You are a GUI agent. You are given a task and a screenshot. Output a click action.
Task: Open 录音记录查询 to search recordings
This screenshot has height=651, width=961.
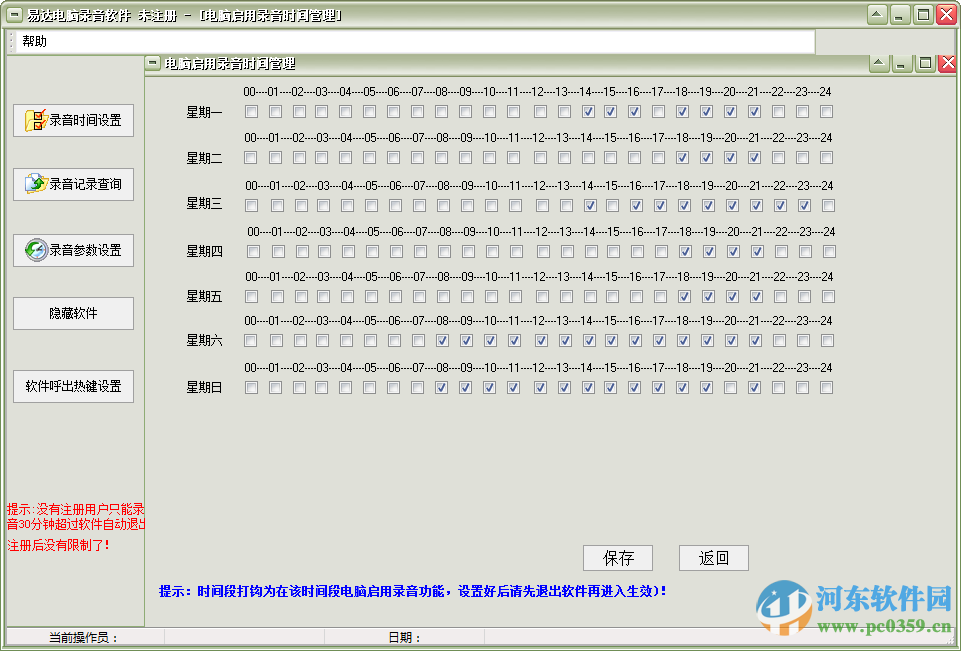74,184
